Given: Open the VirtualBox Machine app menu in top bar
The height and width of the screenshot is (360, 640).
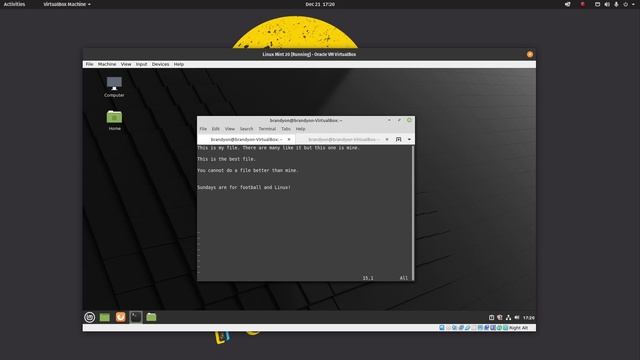Looking at the screenshot, I should point(67,4).
